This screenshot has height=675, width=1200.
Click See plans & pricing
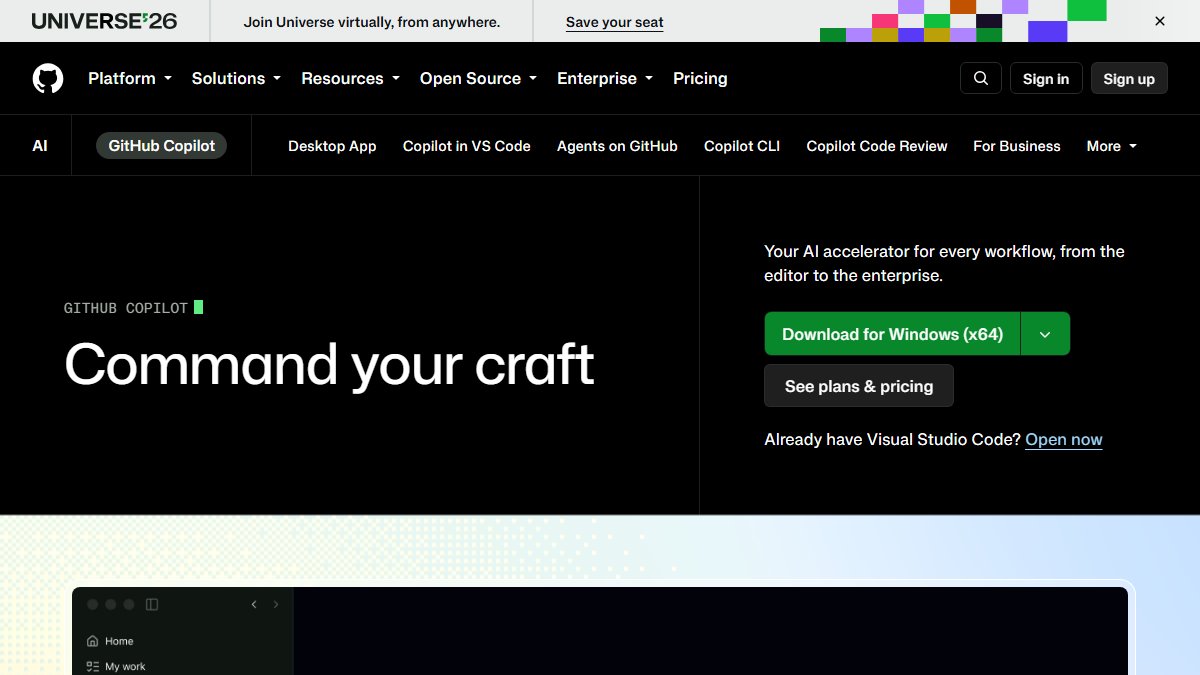coord(859,386)
